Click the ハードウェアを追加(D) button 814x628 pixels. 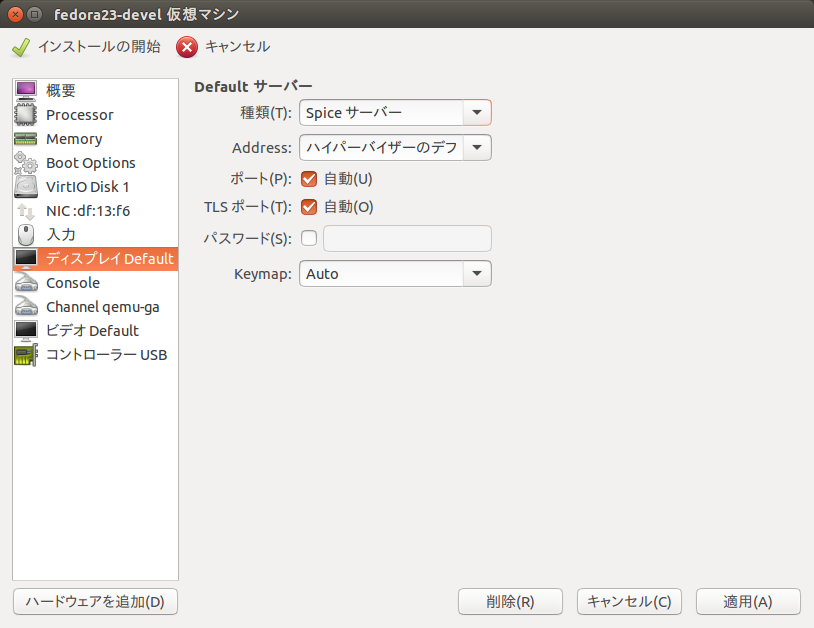click(x=96, y=602)
